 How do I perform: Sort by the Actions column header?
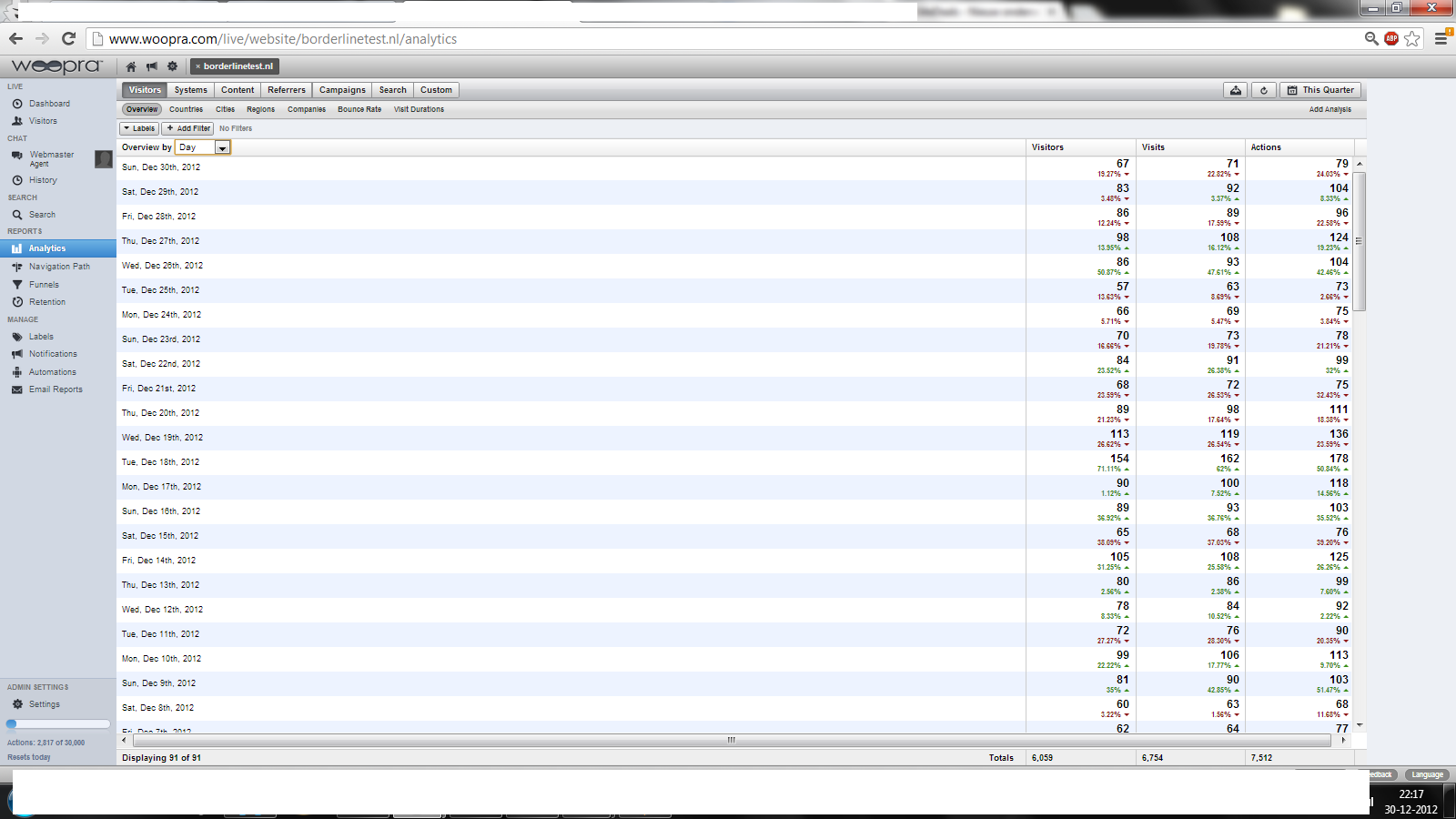(x=1300, y=147)
